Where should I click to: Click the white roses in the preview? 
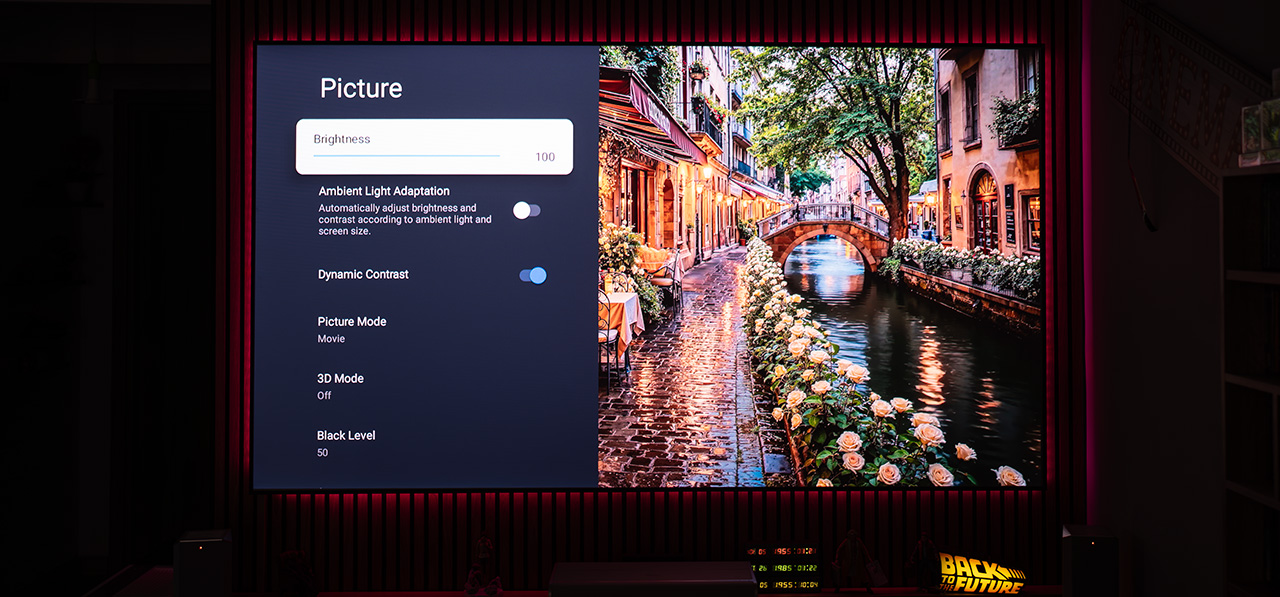[850, 420]
